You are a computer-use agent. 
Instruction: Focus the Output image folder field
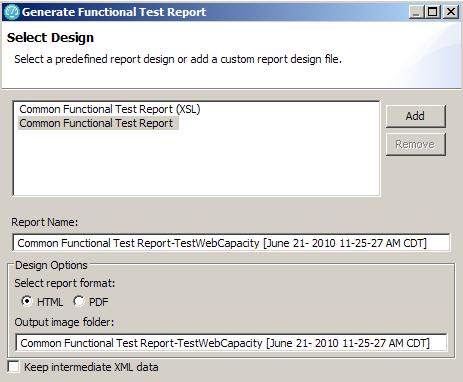coord(231,343)
